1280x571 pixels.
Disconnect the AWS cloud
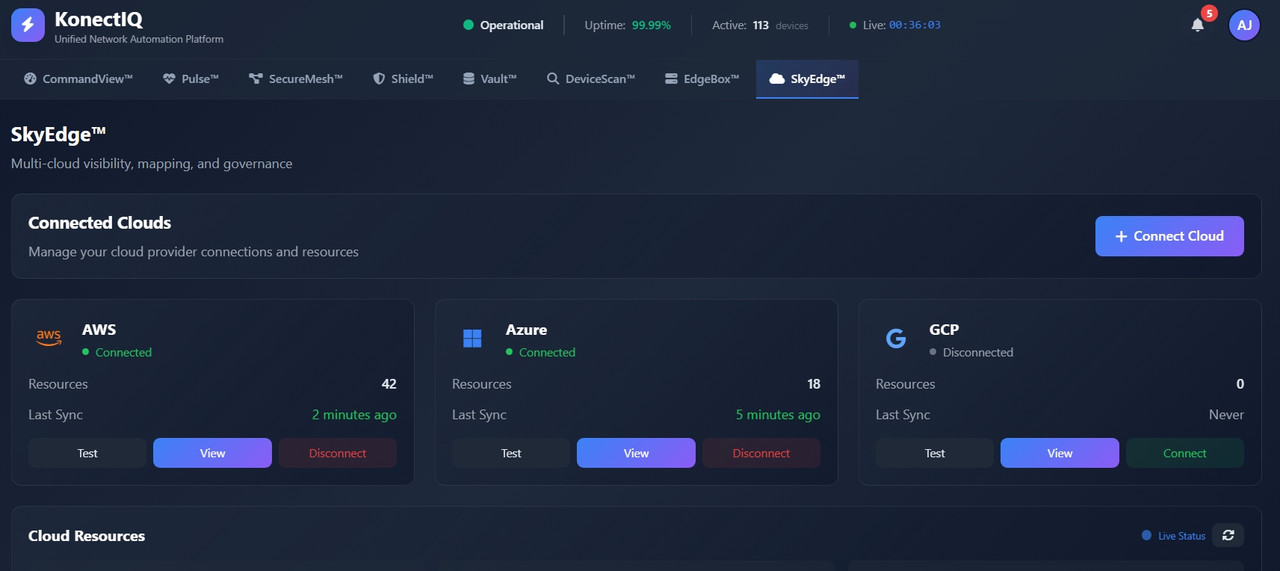point(338,453)
